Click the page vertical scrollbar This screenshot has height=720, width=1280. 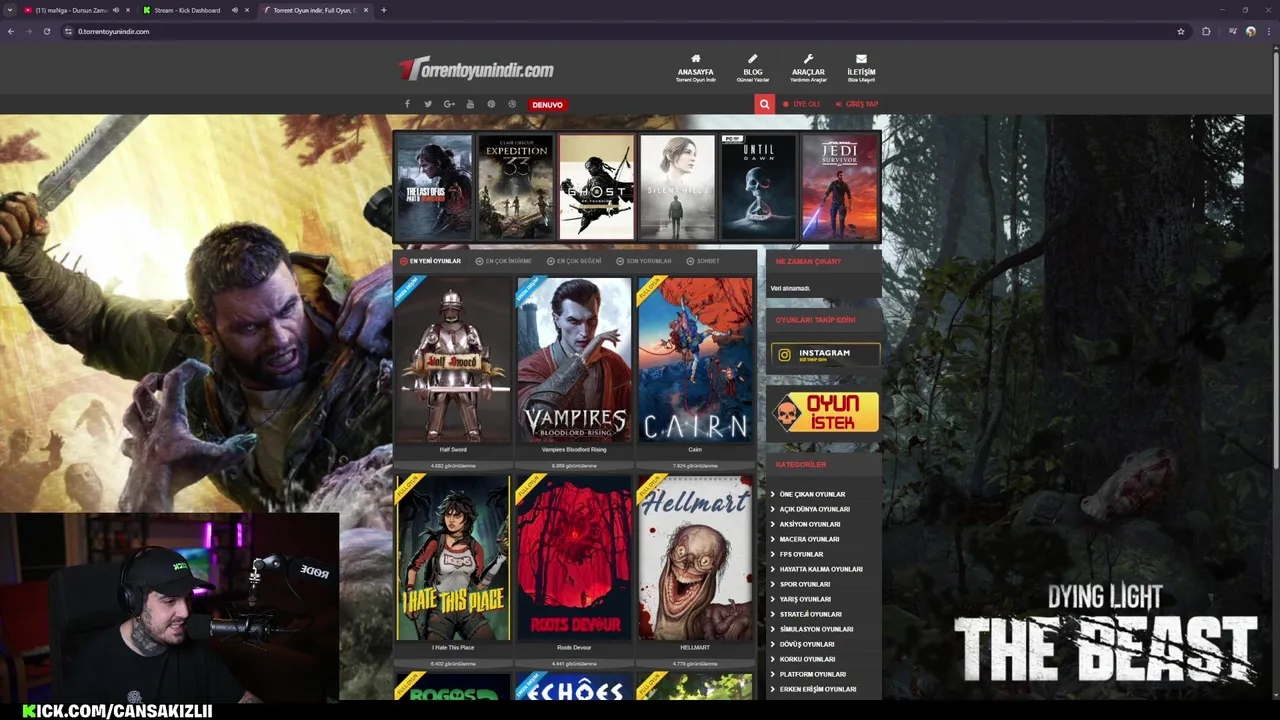point(1275,260)
